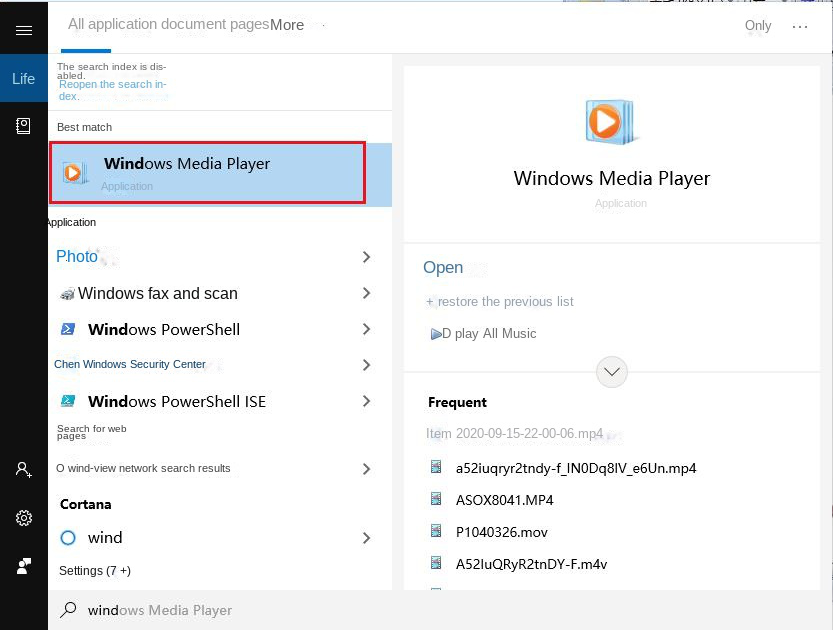Expand Windows fax and scan arrow

[x=366, y=293]
